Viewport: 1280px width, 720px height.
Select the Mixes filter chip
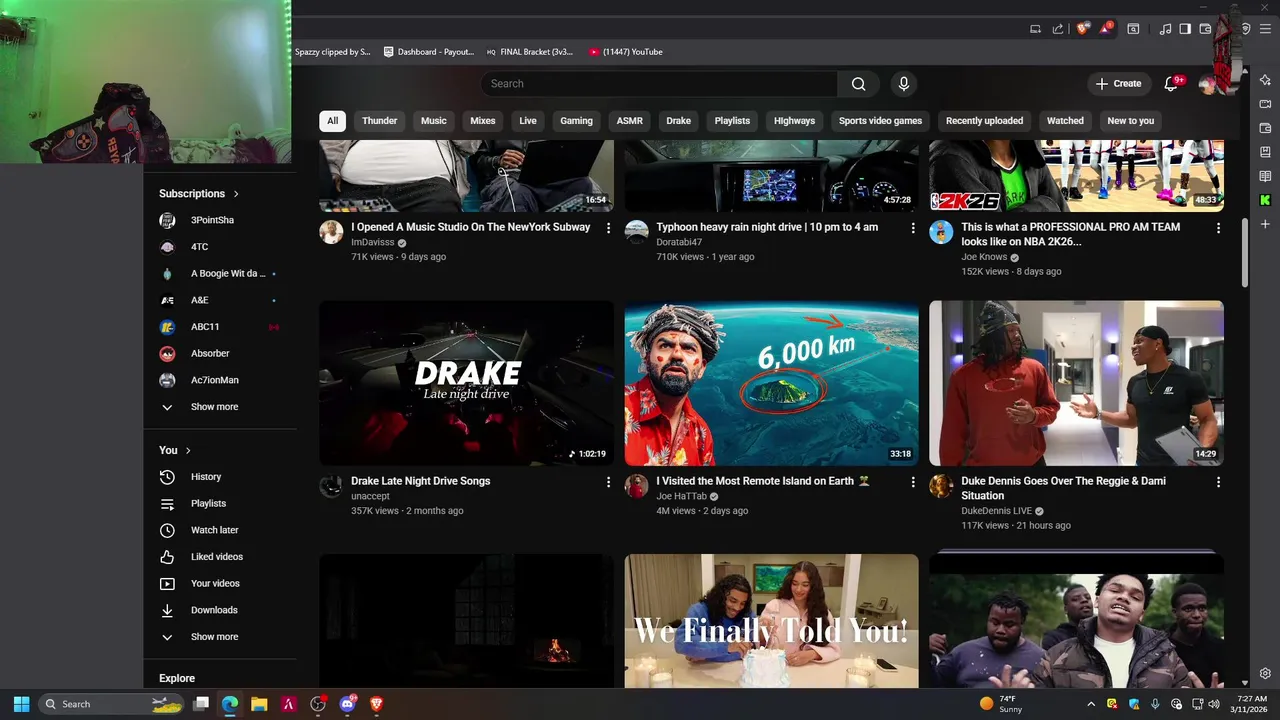[483, 121]
